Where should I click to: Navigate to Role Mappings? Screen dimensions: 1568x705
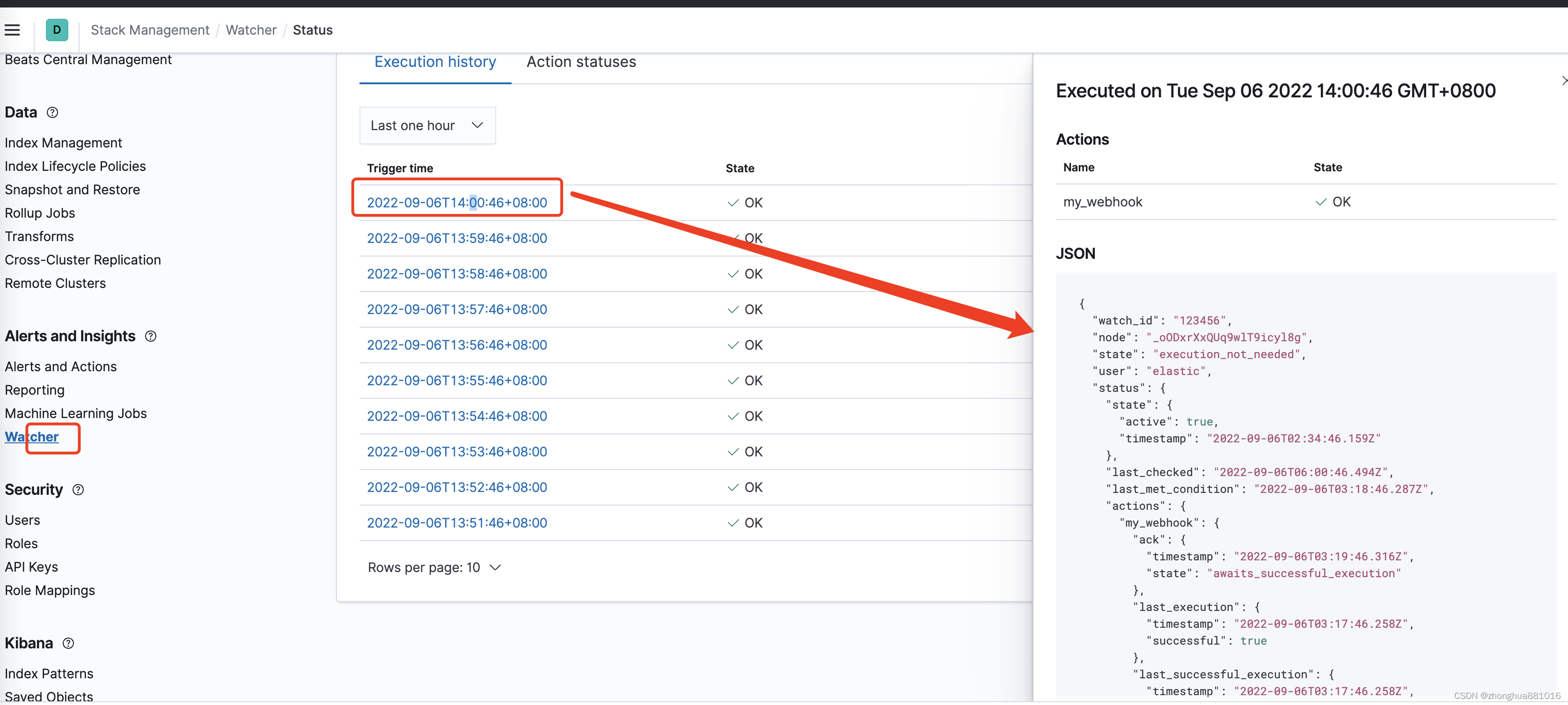coord(50,591)
